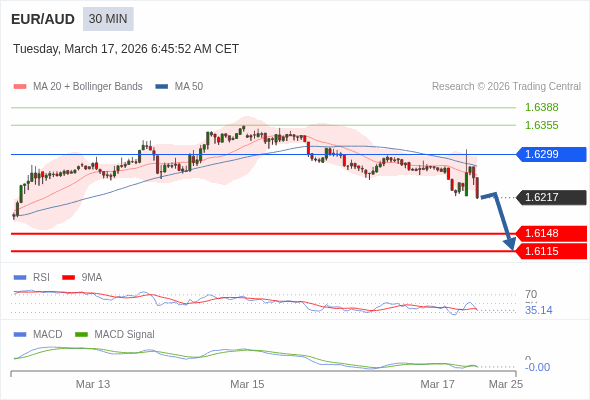Click the MACD Signal legend label
The height and width of the screenshot is (400, 590).
coord(125,335)
